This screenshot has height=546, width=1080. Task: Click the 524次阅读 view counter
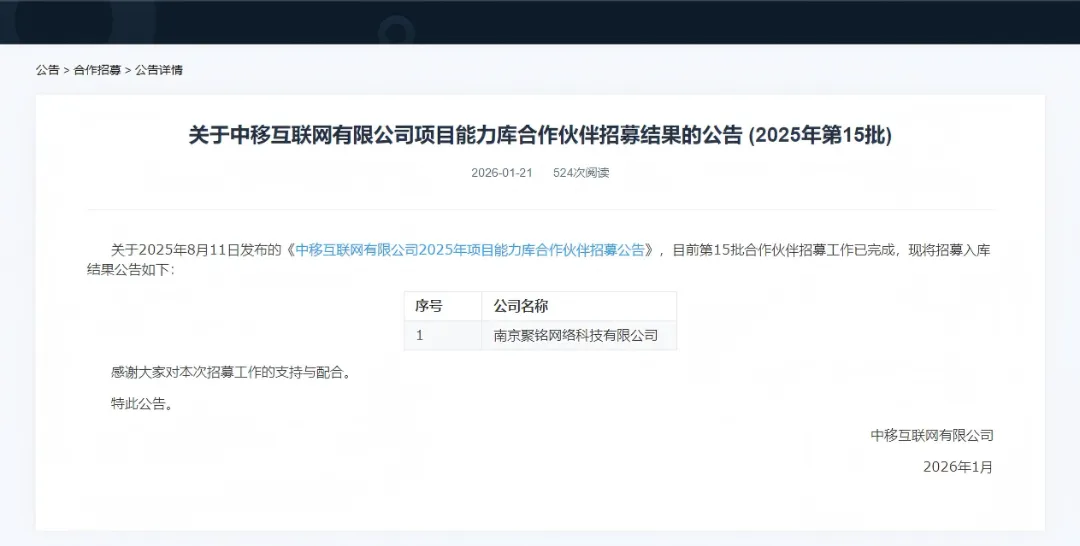coord(581,173)
